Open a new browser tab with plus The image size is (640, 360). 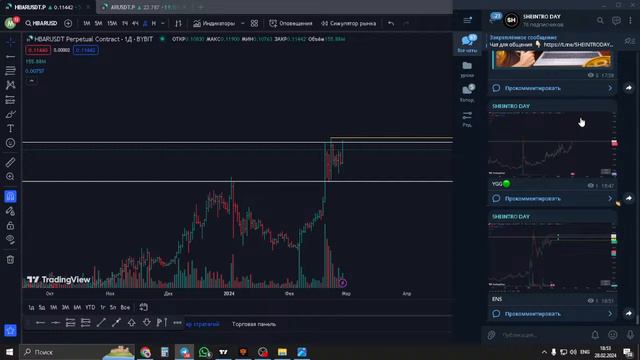point(200,7)
